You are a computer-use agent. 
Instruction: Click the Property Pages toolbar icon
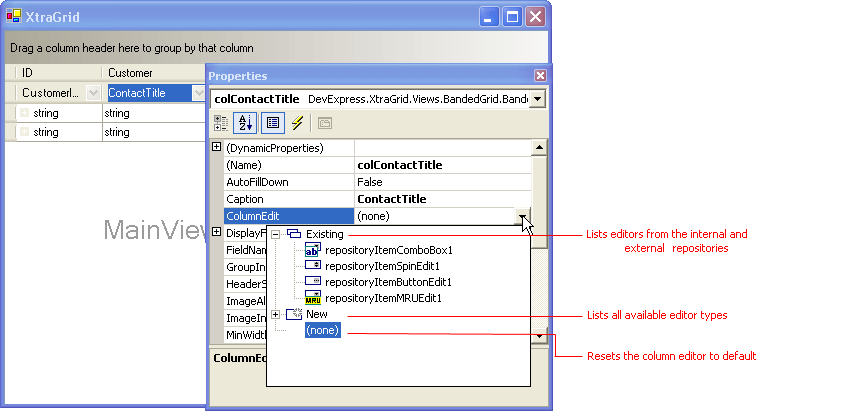[x=324, y=123]
